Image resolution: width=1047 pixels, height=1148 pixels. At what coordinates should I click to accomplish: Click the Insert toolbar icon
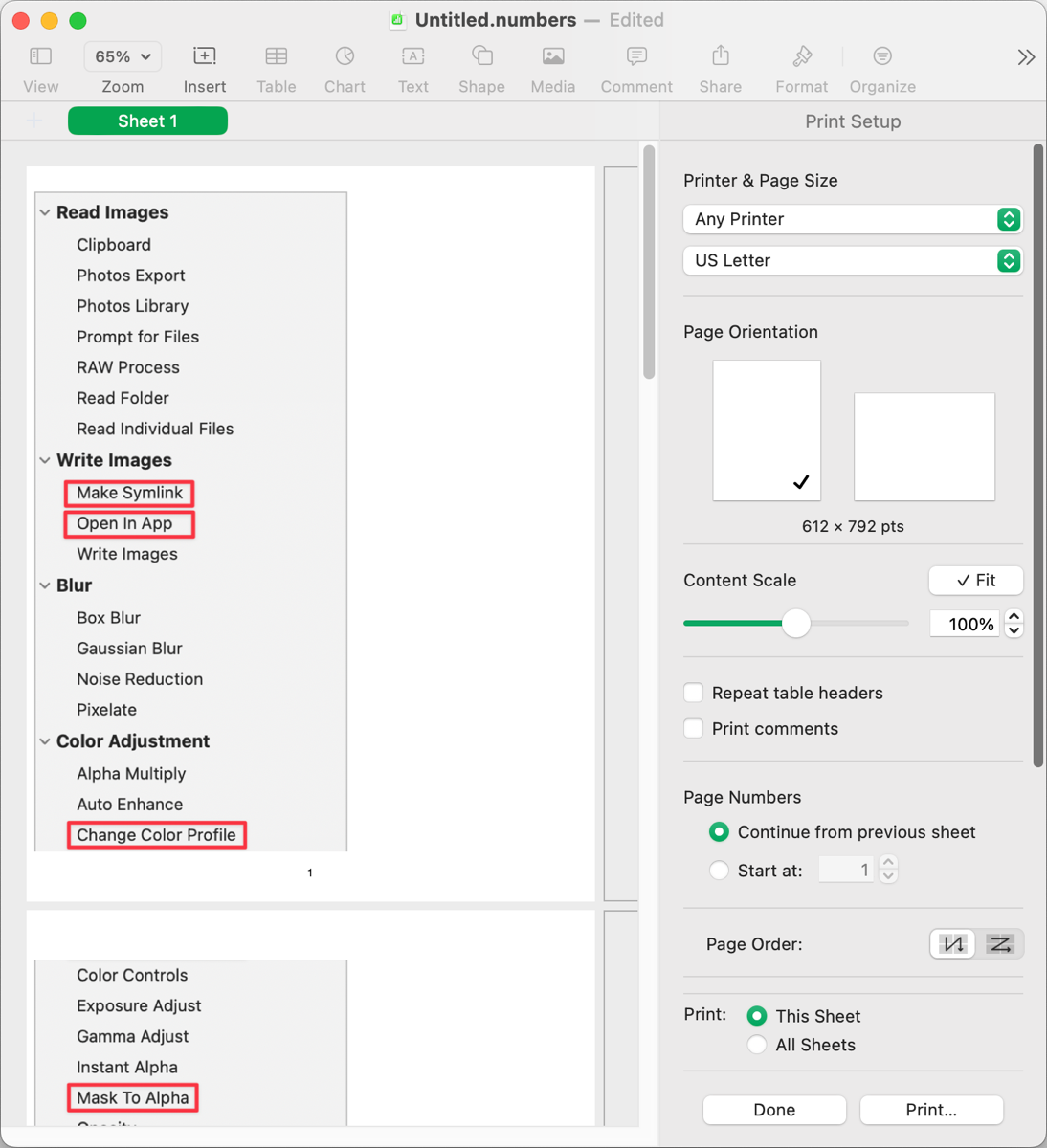(205, 57)
